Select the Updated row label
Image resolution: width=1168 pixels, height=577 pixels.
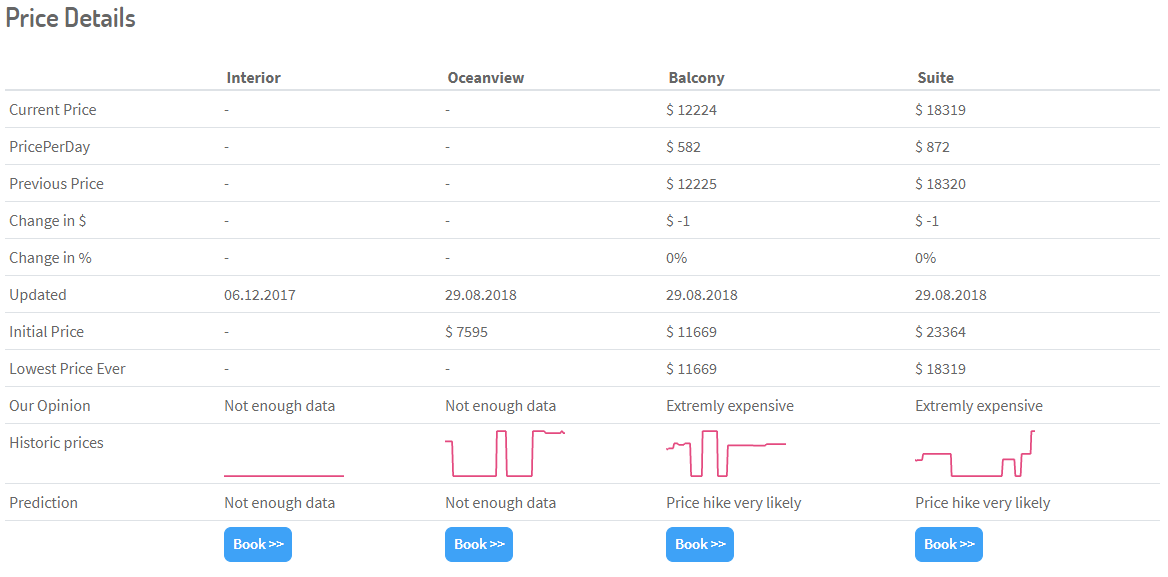[x=38, y=295]
